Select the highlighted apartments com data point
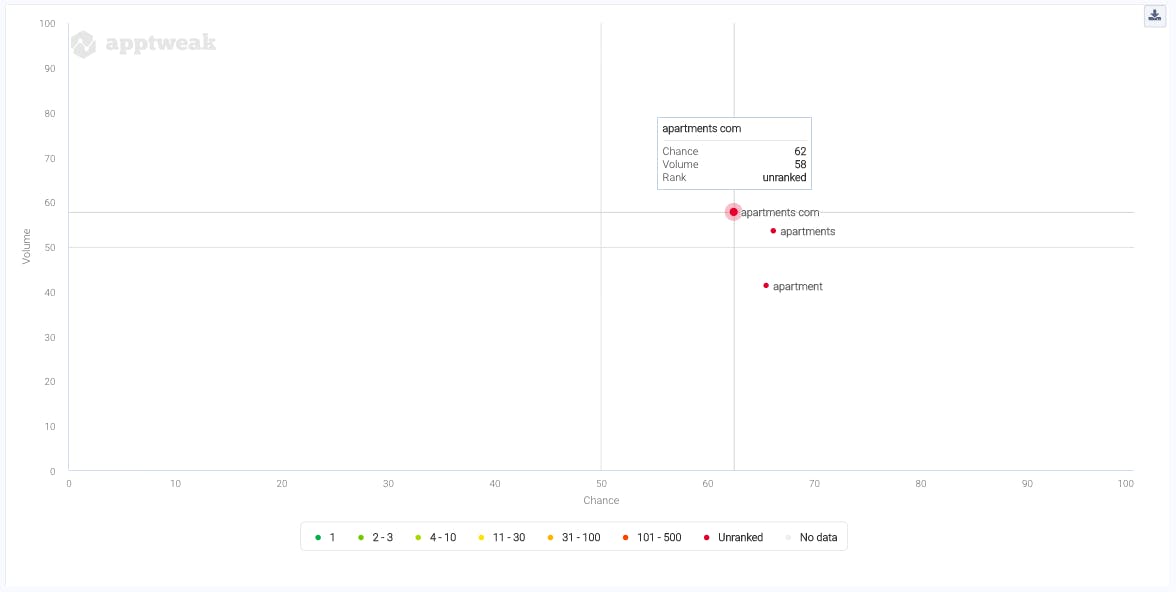Viewport: 1176px width, 592px height. point(733,212)
